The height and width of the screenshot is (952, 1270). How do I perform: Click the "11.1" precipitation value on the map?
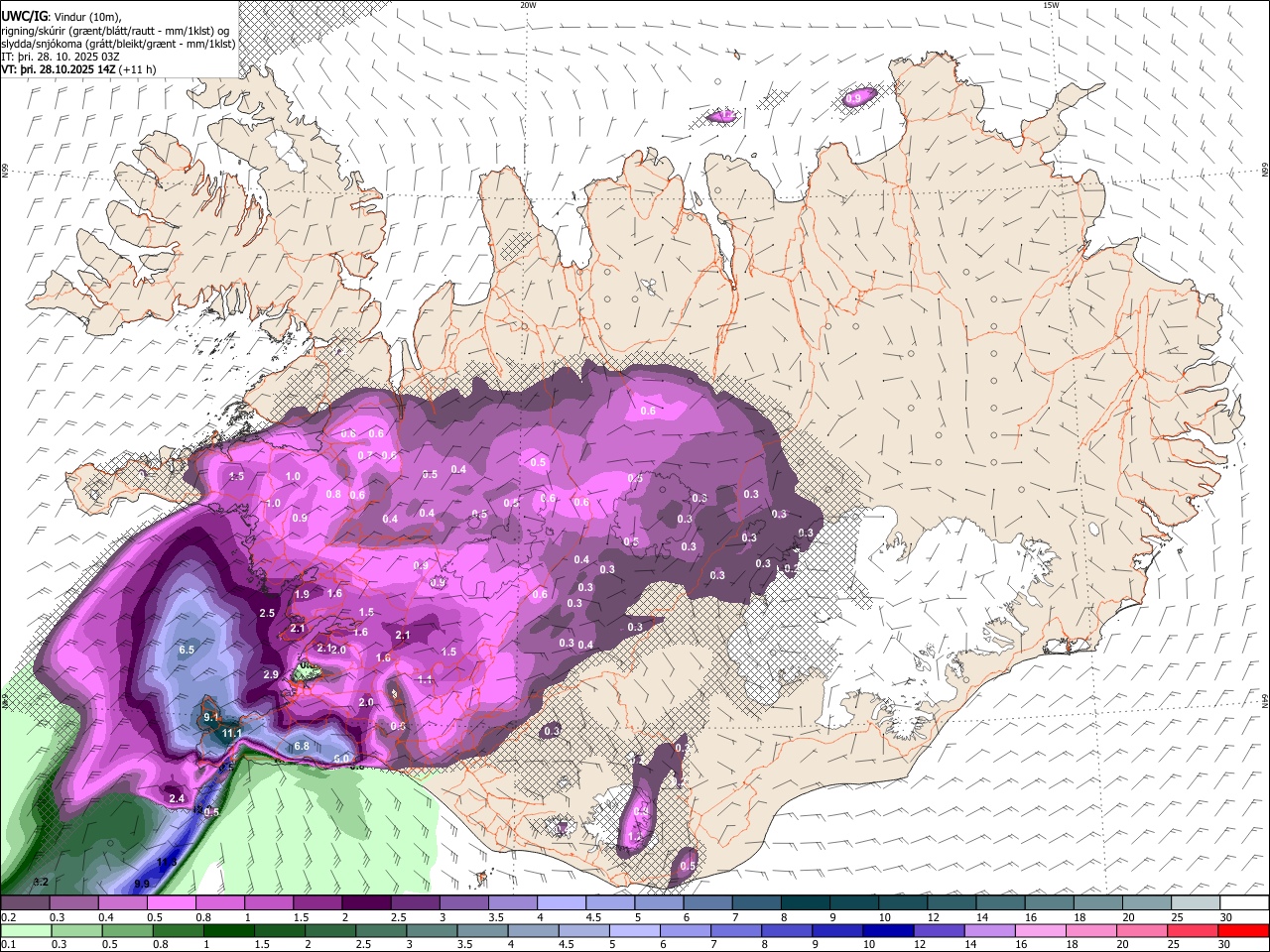[x=232, y=733]
